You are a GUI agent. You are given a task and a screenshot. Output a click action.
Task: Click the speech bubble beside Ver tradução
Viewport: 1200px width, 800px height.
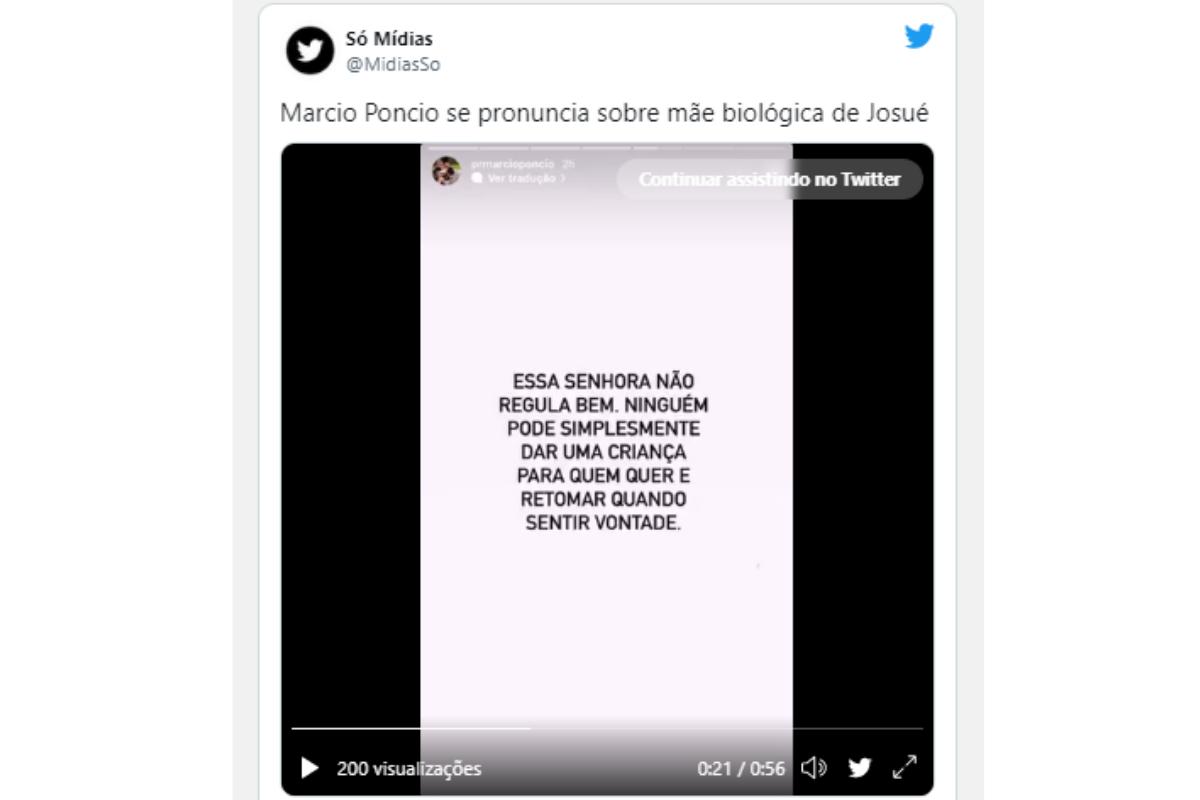(477, 178)
